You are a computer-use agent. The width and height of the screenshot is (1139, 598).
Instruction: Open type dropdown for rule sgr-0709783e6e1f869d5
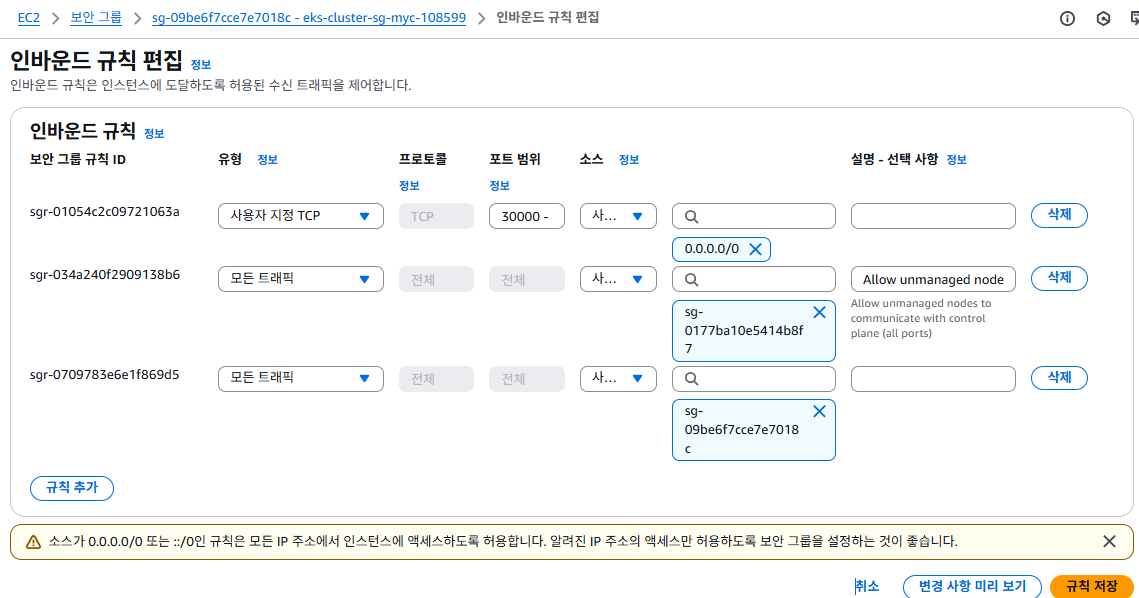301,379
